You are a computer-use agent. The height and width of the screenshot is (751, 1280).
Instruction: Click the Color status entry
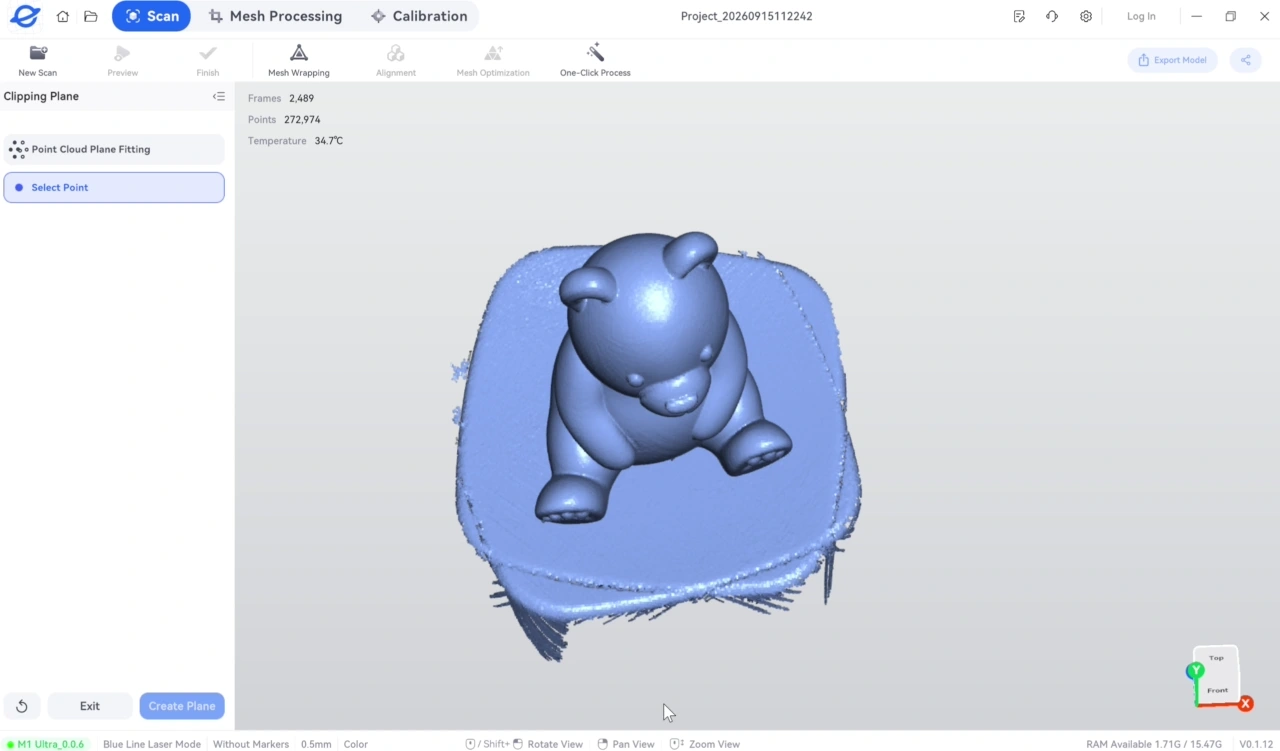click(x=356, y=744)
